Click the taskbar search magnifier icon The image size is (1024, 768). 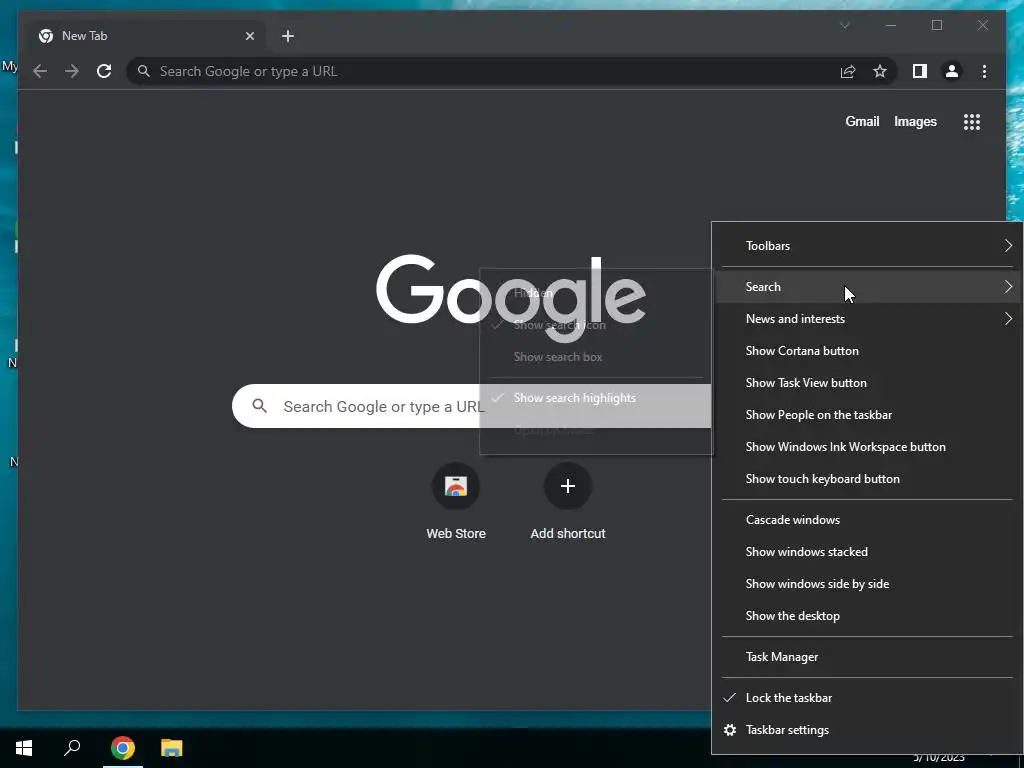tap(72, 748)
